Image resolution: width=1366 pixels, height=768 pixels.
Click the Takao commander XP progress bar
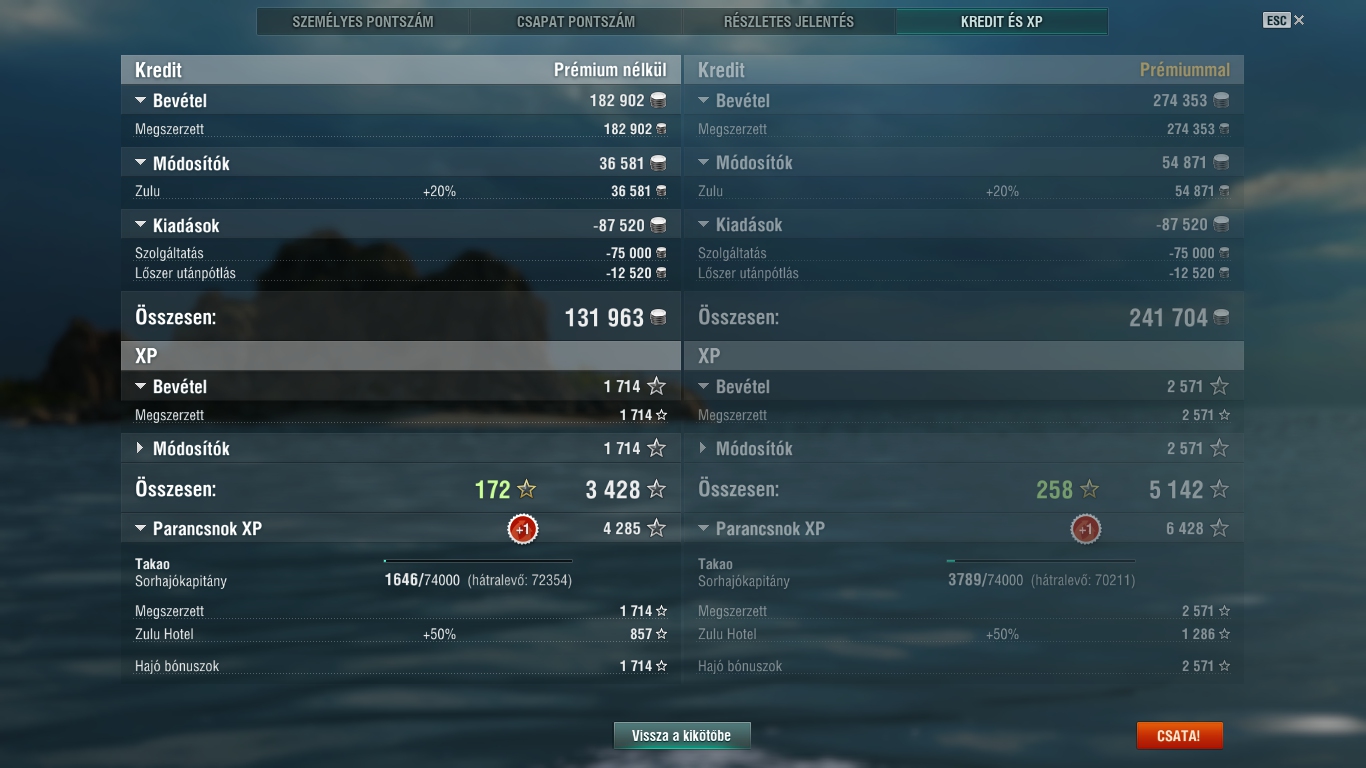478,561
